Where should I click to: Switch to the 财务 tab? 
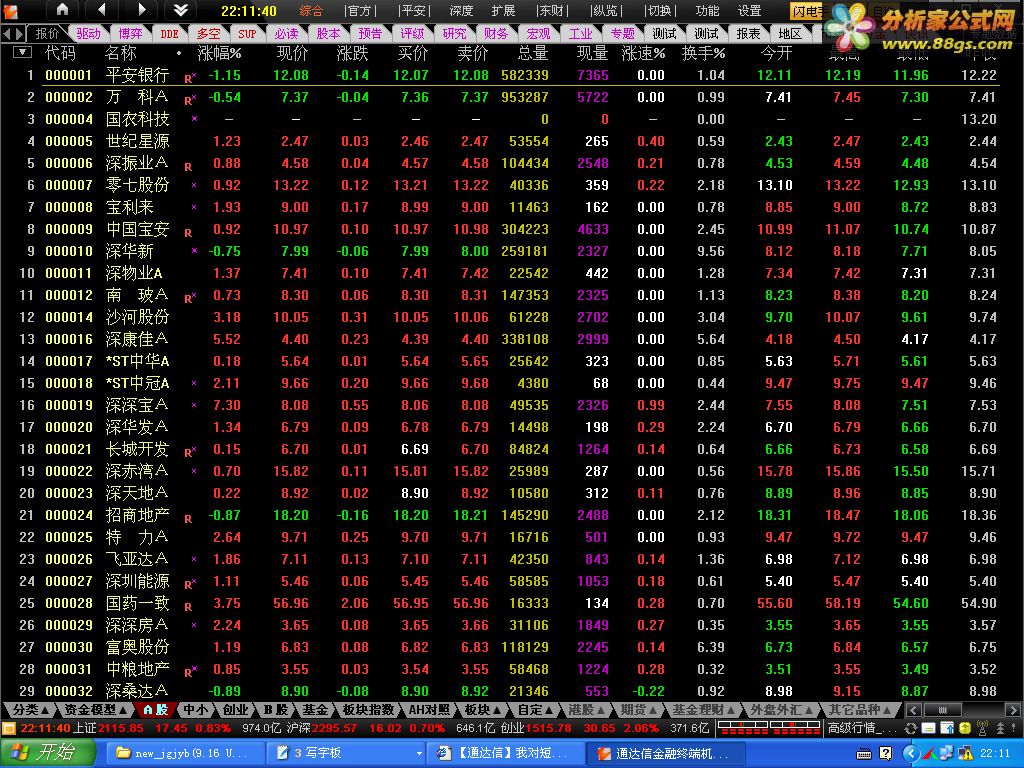496,33
